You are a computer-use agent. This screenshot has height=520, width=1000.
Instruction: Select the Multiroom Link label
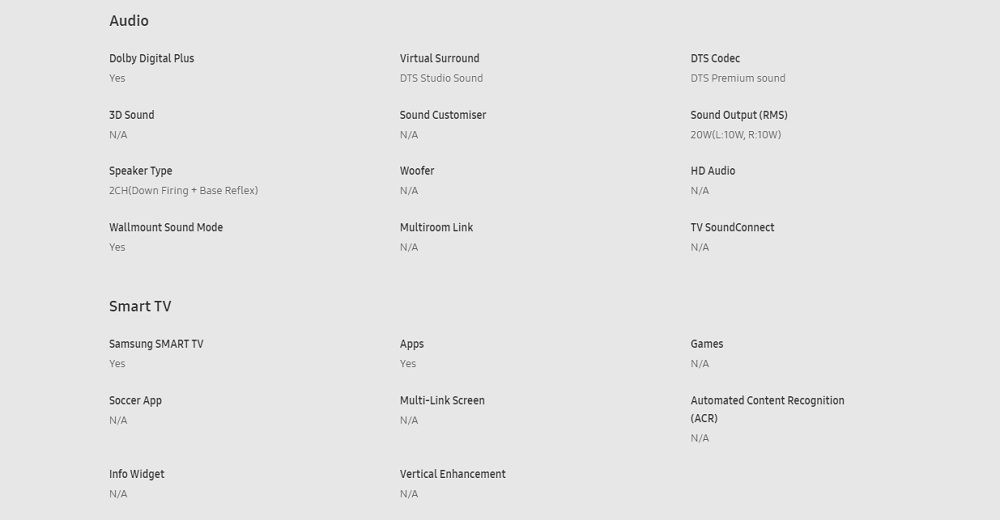click(x=436, y=227)
